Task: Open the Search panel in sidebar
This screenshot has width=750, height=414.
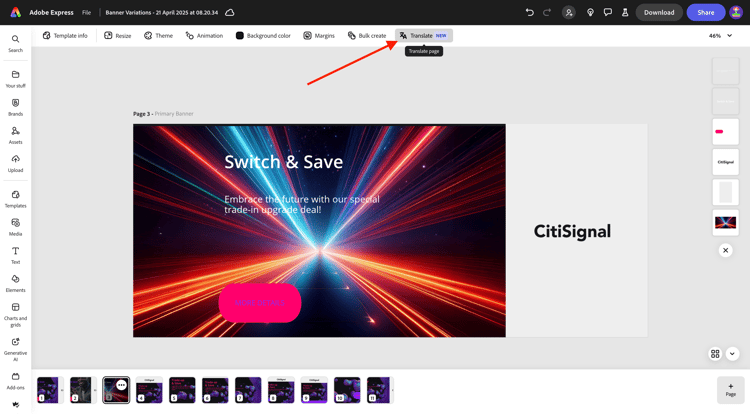Action: coord(15,43)
